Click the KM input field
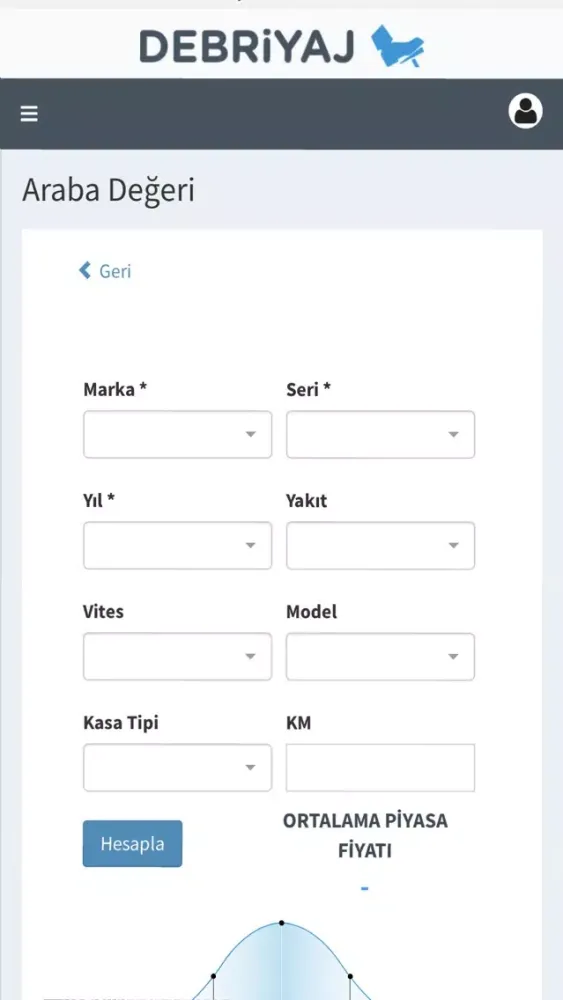Image resolution: width=563 pixels, height=1000 pixels. click(x=381, y=767)
